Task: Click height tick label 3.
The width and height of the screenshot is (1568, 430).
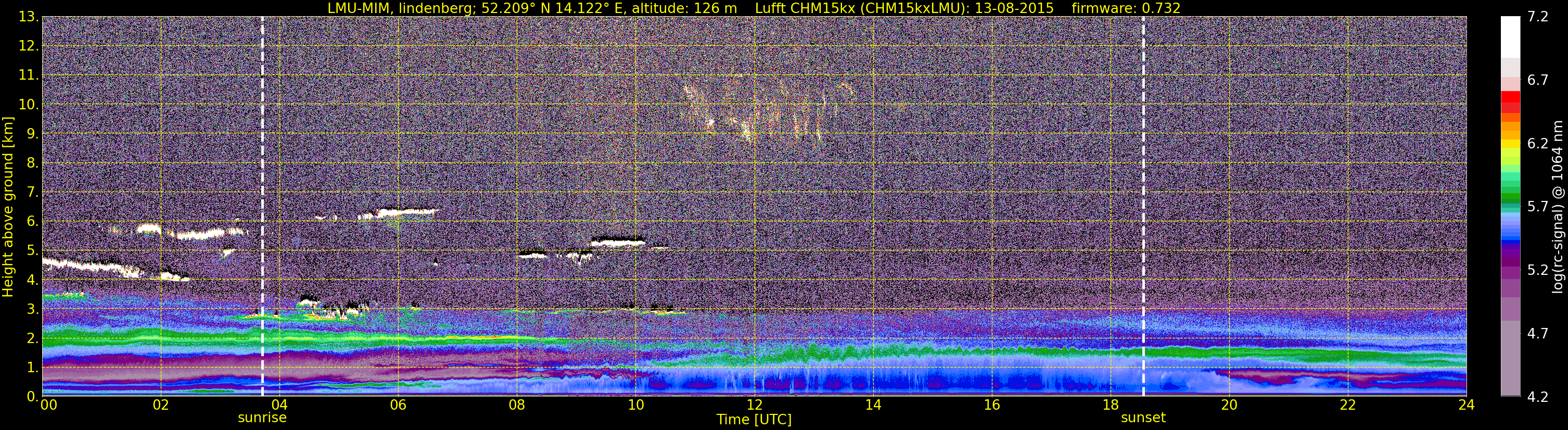Action: click(x=32, y=309)
